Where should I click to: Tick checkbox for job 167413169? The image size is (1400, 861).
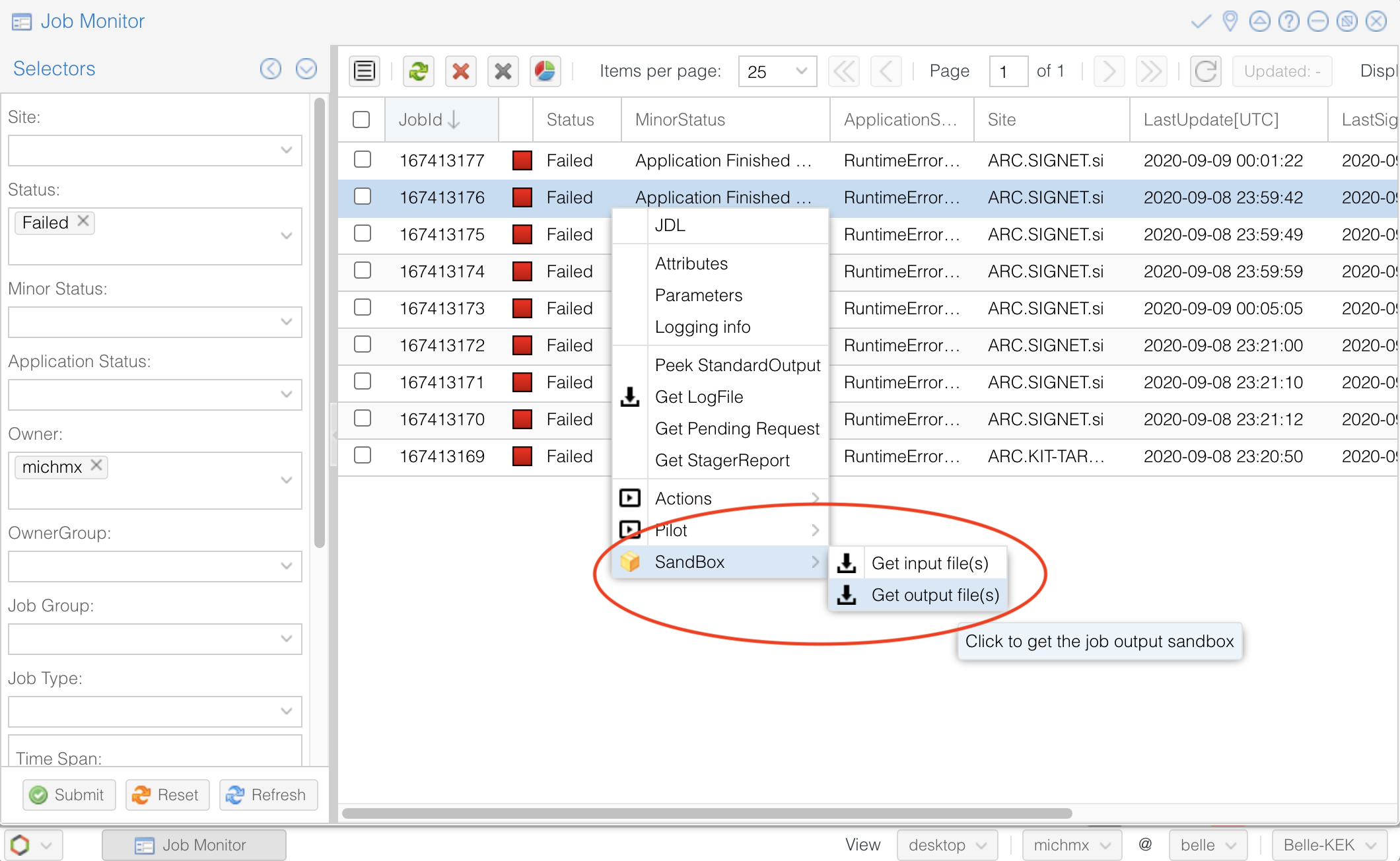(x=362, y=456)
